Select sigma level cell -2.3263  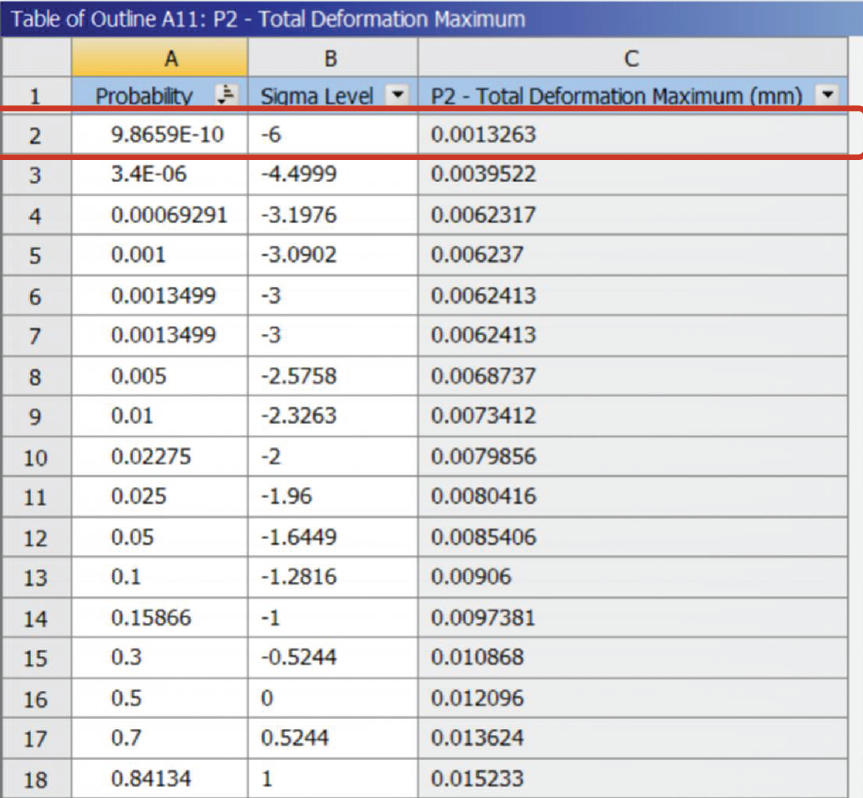click(333, 416)
